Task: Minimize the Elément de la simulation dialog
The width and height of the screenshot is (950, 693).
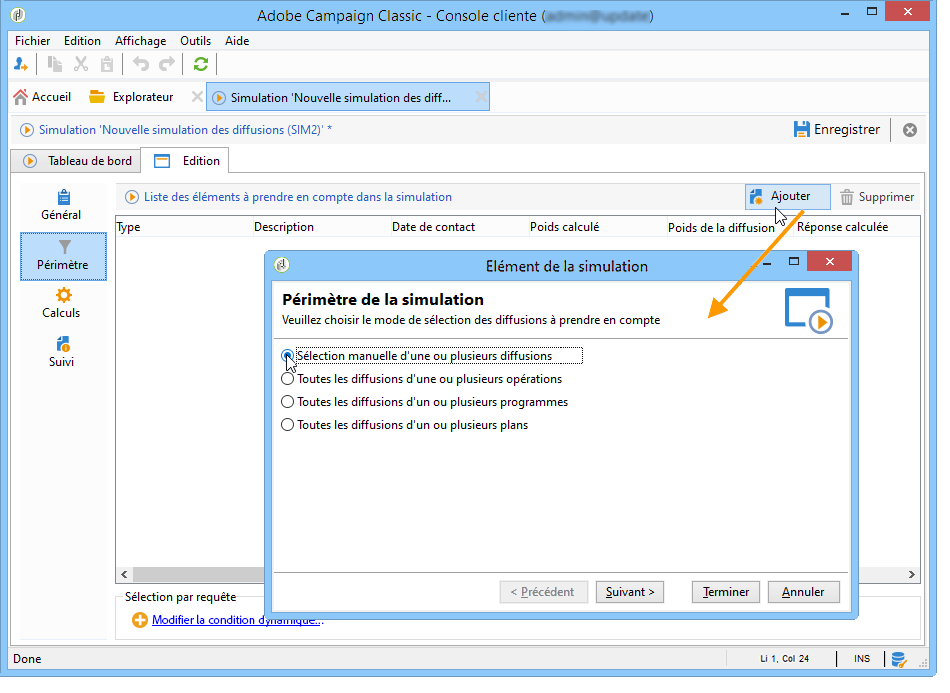Action: [766, 263]
